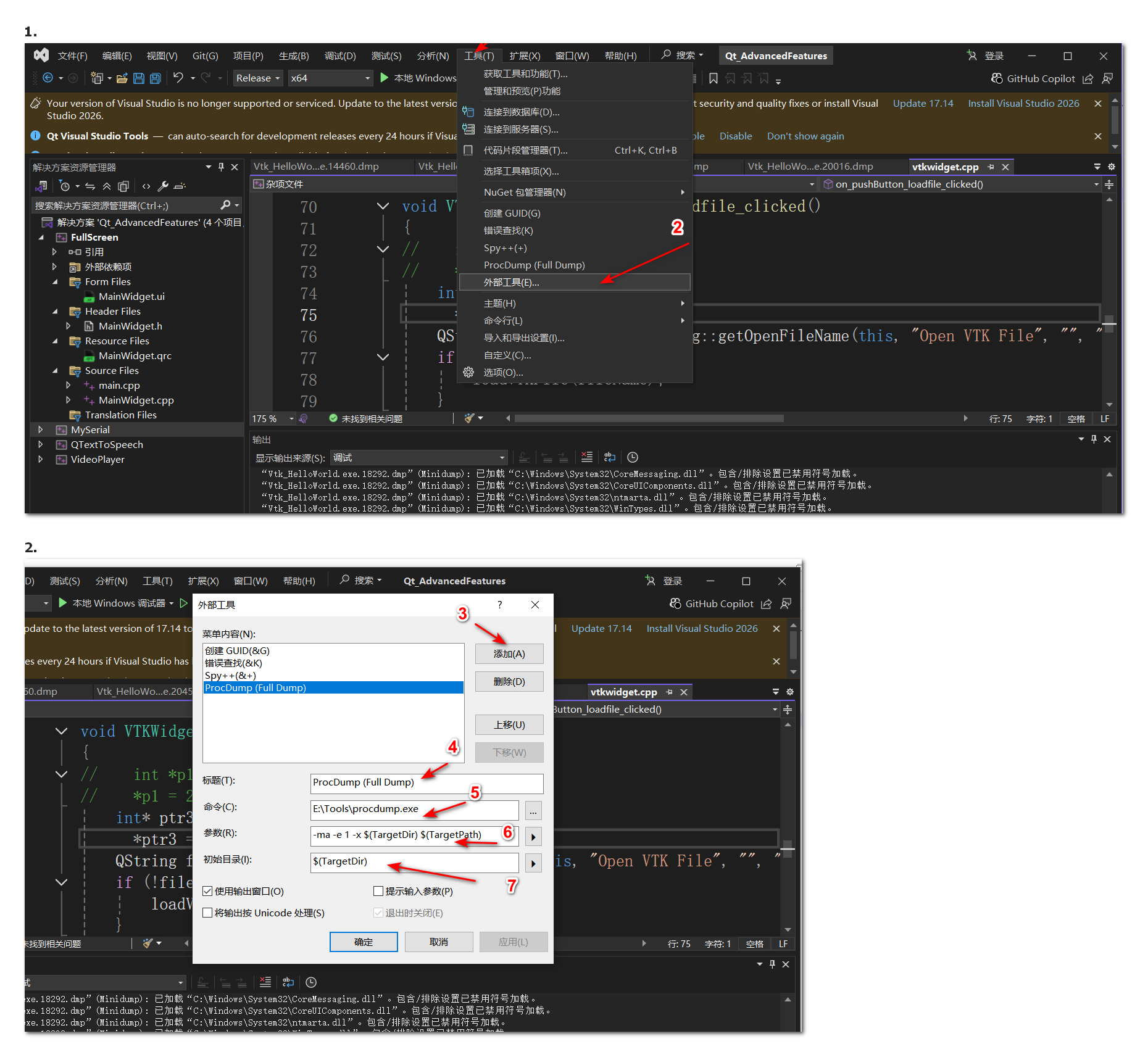Click the sign-in person icon in top window
The width and height of the screenshot is (1148, 1057).
(x=971, y=56)
